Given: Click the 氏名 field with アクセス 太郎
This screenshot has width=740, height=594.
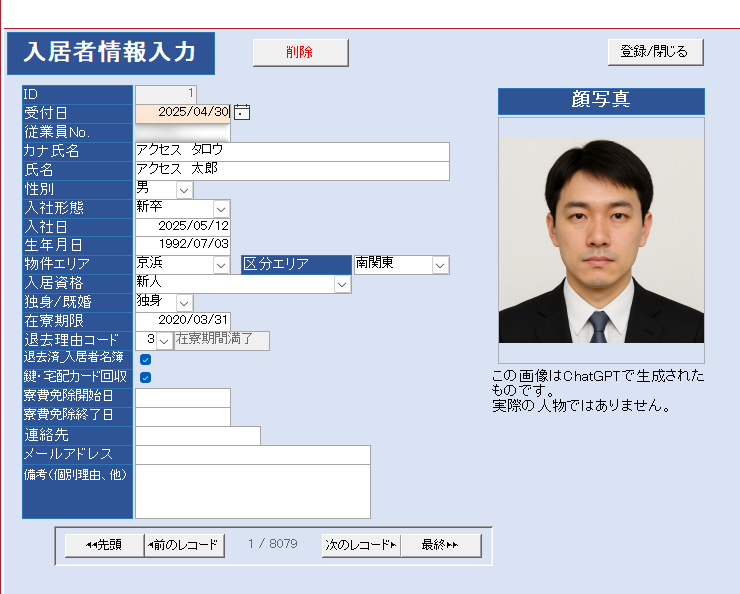Looking at the screenshot, I should (x=292, y=171).
